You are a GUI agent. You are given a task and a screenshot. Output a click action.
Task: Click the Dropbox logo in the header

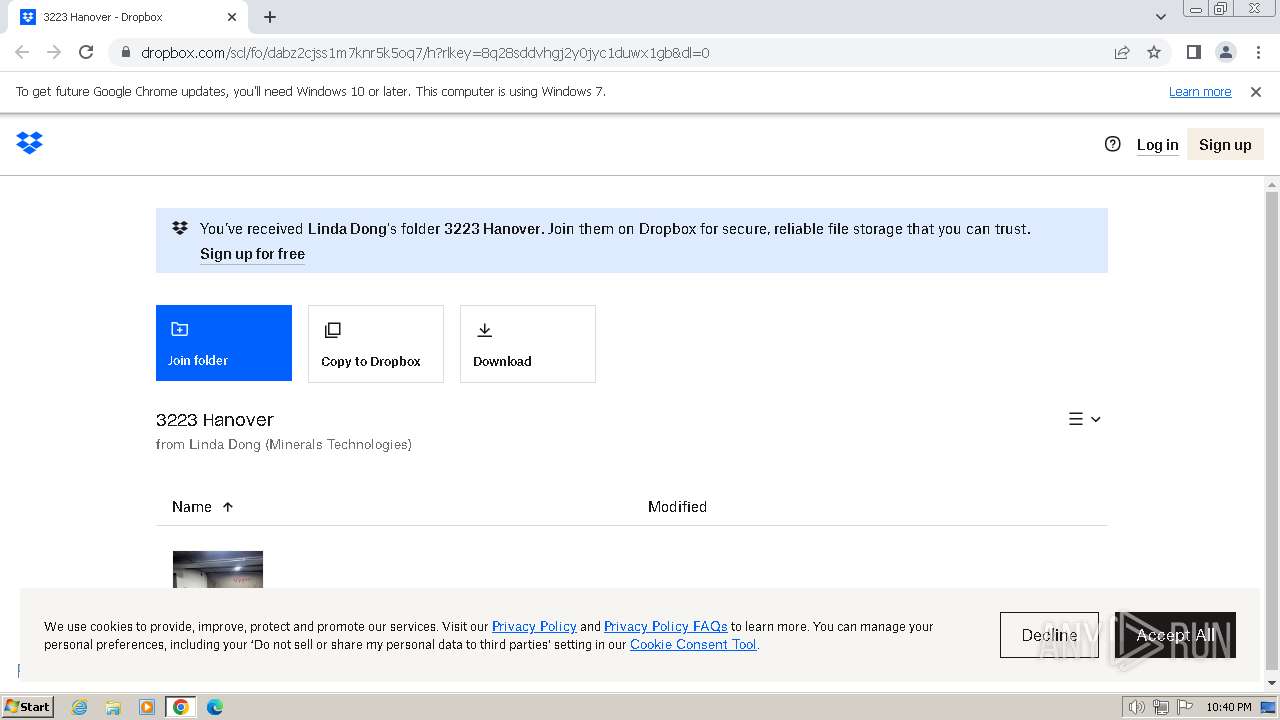29,143
